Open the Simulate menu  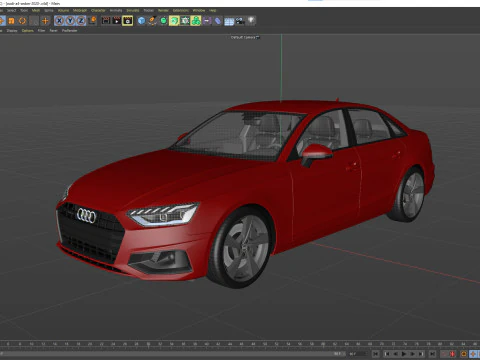[x=133, y=10]
